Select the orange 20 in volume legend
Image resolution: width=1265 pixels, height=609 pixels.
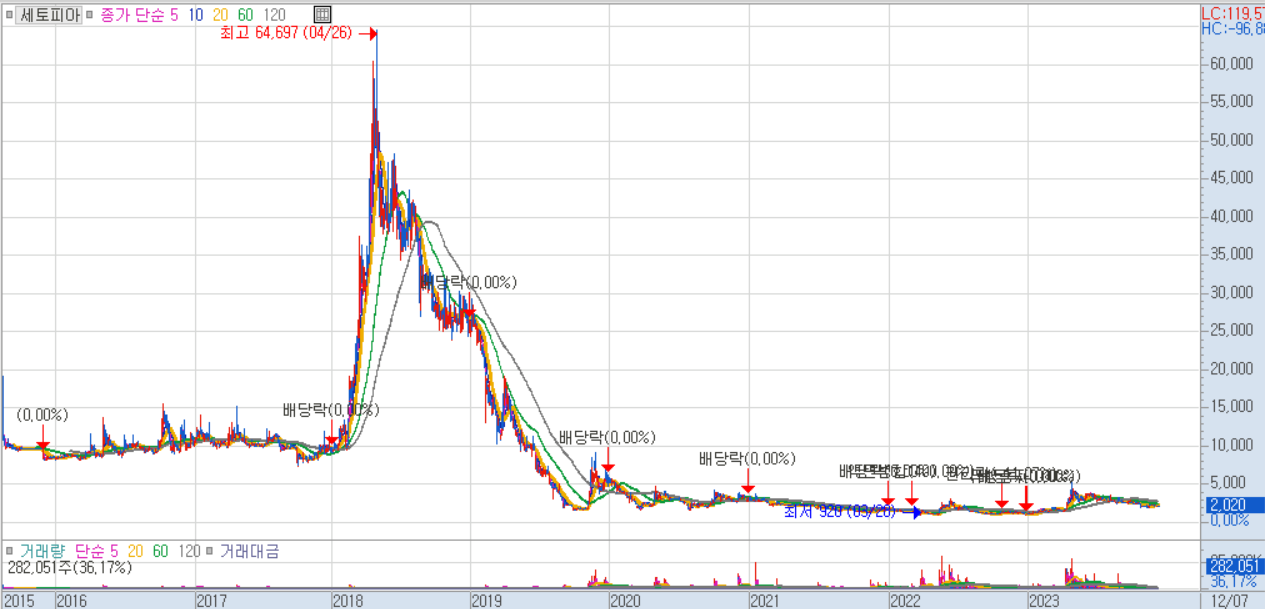[x=135, y=550]
